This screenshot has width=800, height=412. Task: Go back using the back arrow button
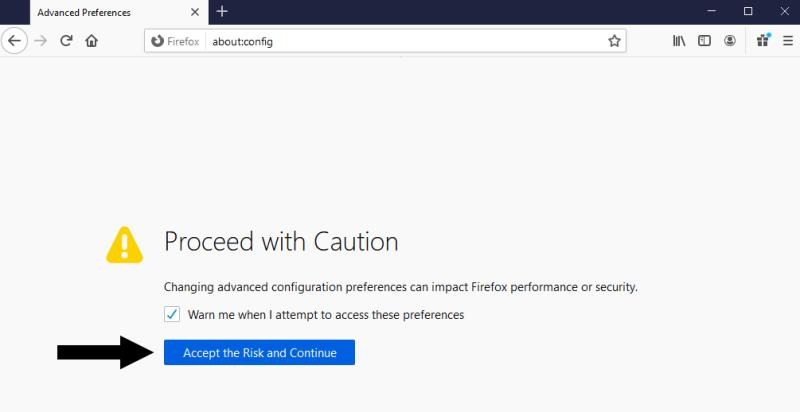tap(14, 41)
